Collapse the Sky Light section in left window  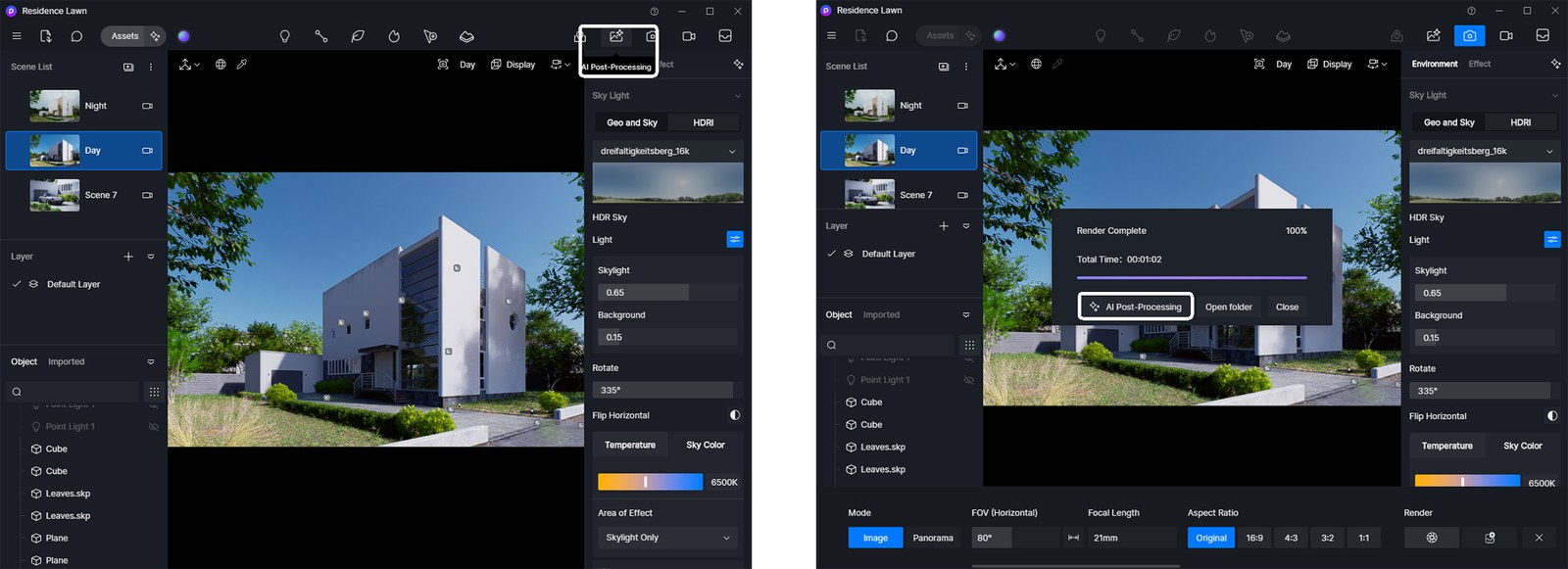coord(738,96)
